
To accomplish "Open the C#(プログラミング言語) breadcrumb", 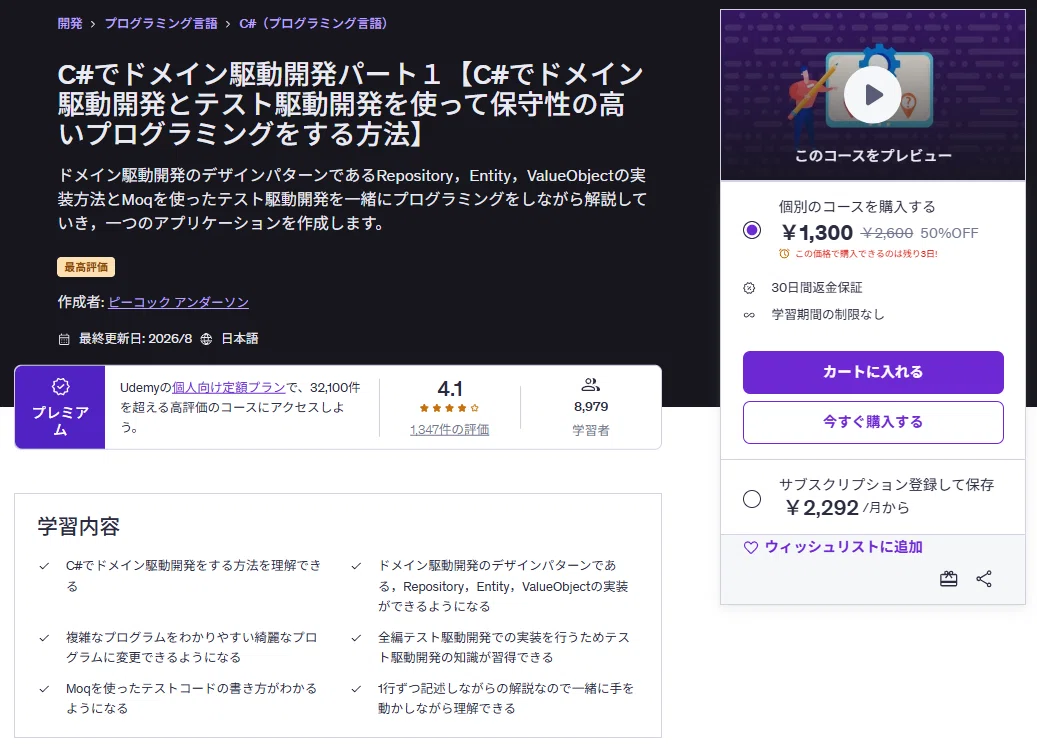I will (314, 24).
